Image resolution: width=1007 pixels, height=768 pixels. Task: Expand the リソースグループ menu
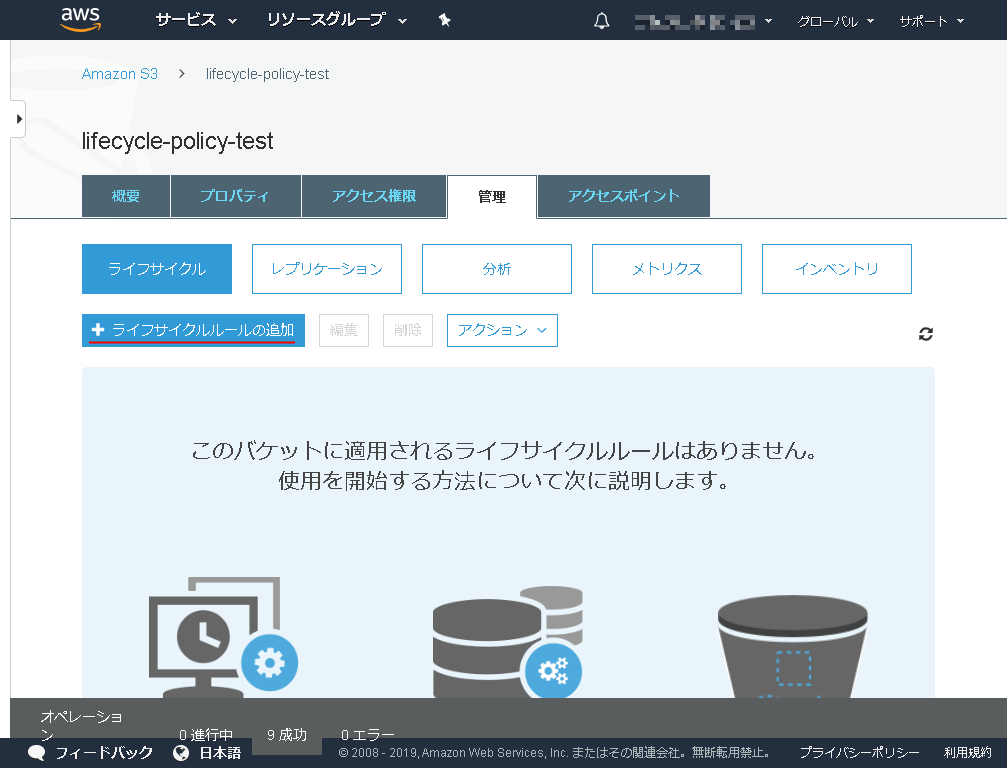337,21
